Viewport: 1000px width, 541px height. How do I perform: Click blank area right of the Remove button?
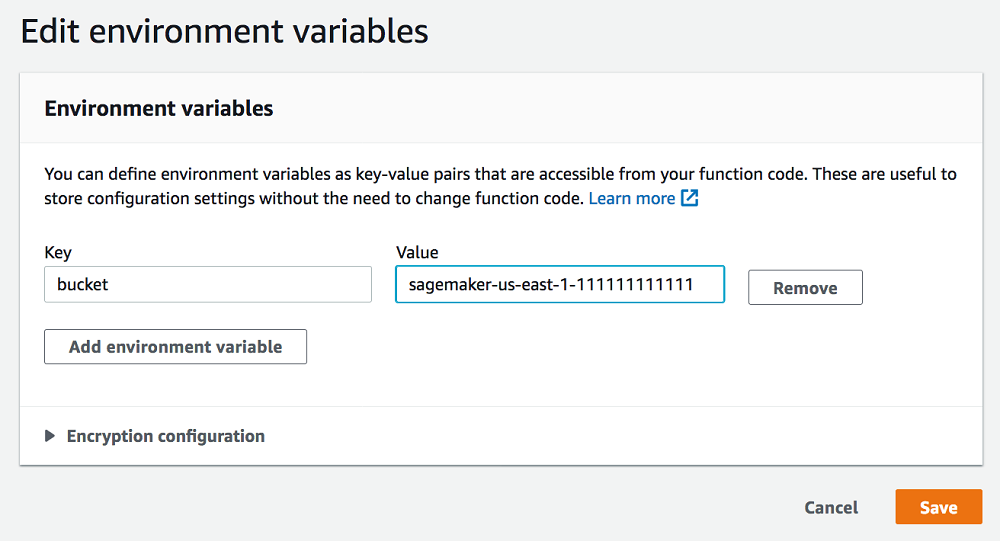920,288
